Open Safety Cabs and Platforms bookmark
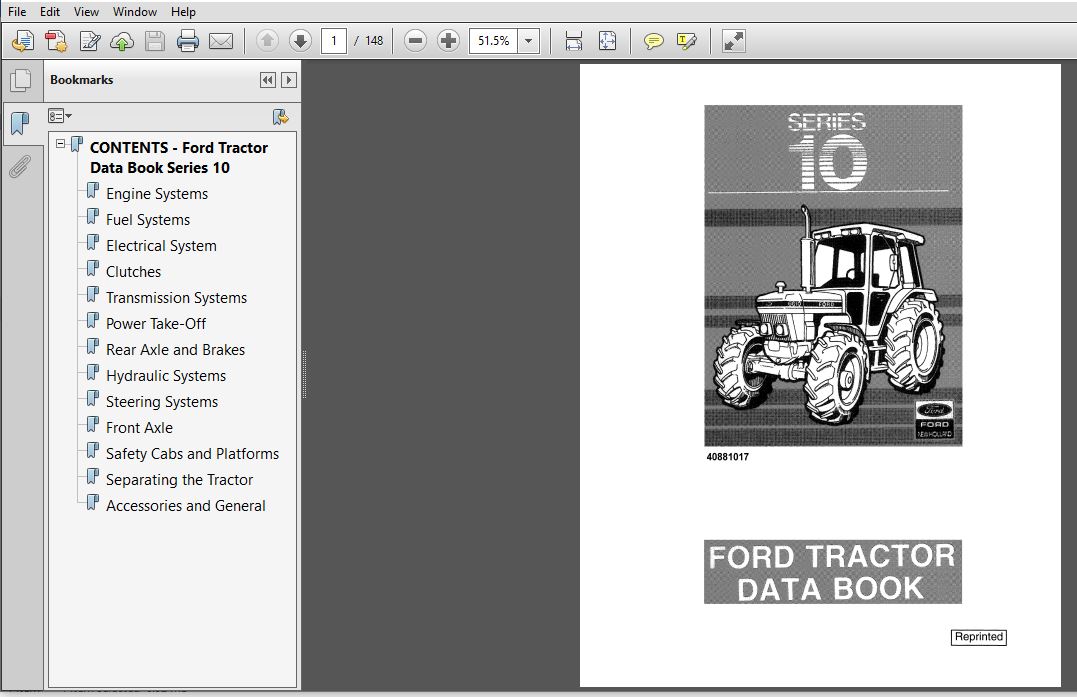Image resolution: width=1077 pixels, height=697 pixels. (192, 454)
